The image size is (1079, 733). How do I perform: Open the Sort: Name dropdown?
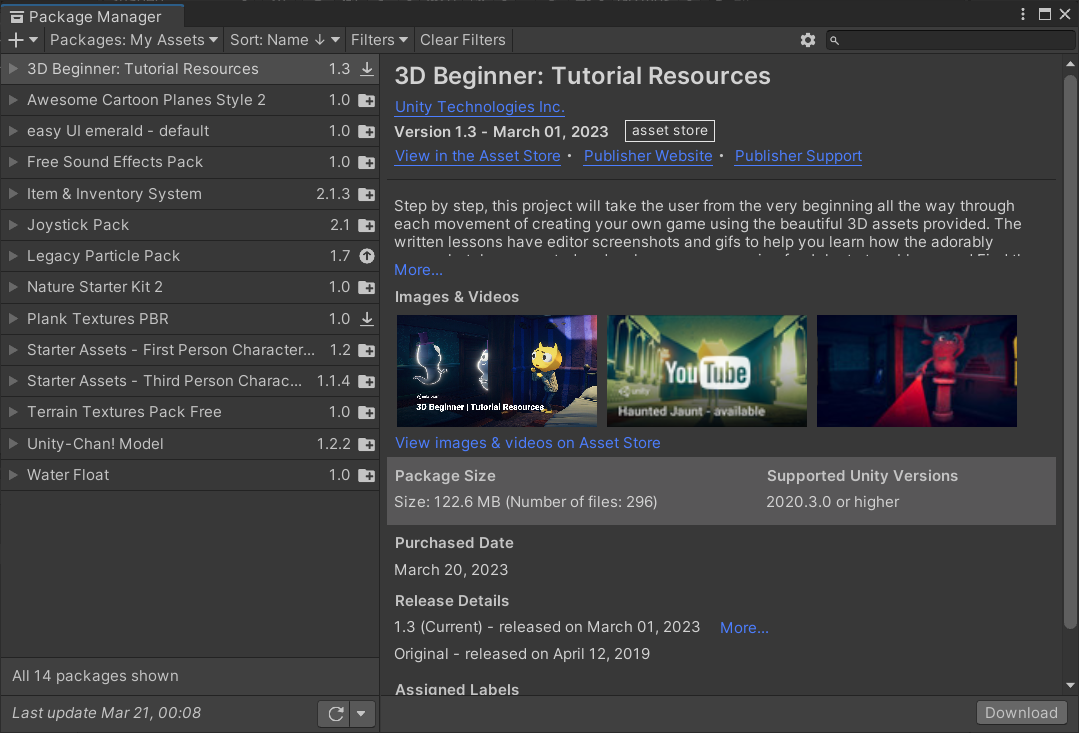(x=284, y=40)
